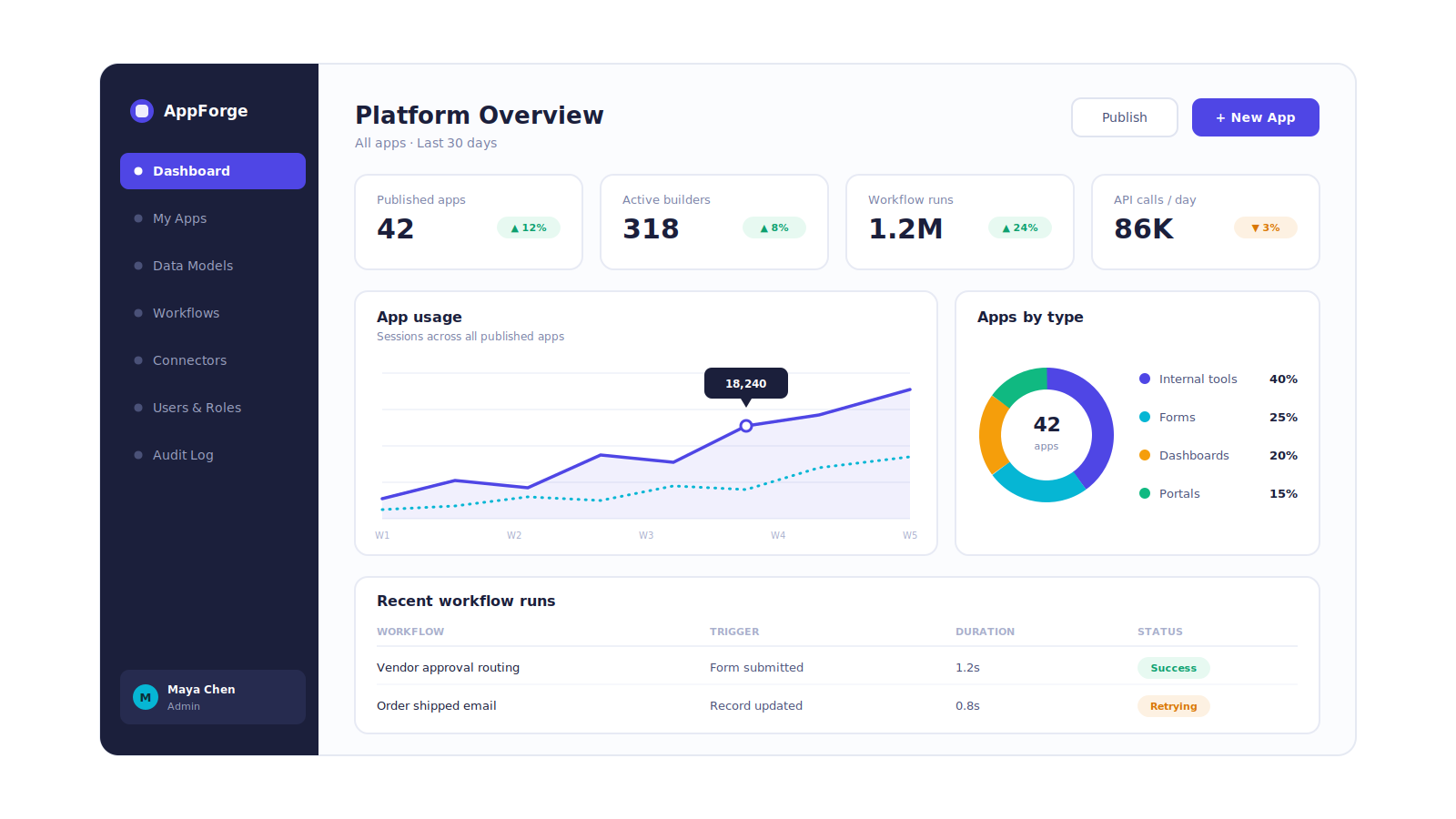Click the App usage chart title

tap(420, 317)
